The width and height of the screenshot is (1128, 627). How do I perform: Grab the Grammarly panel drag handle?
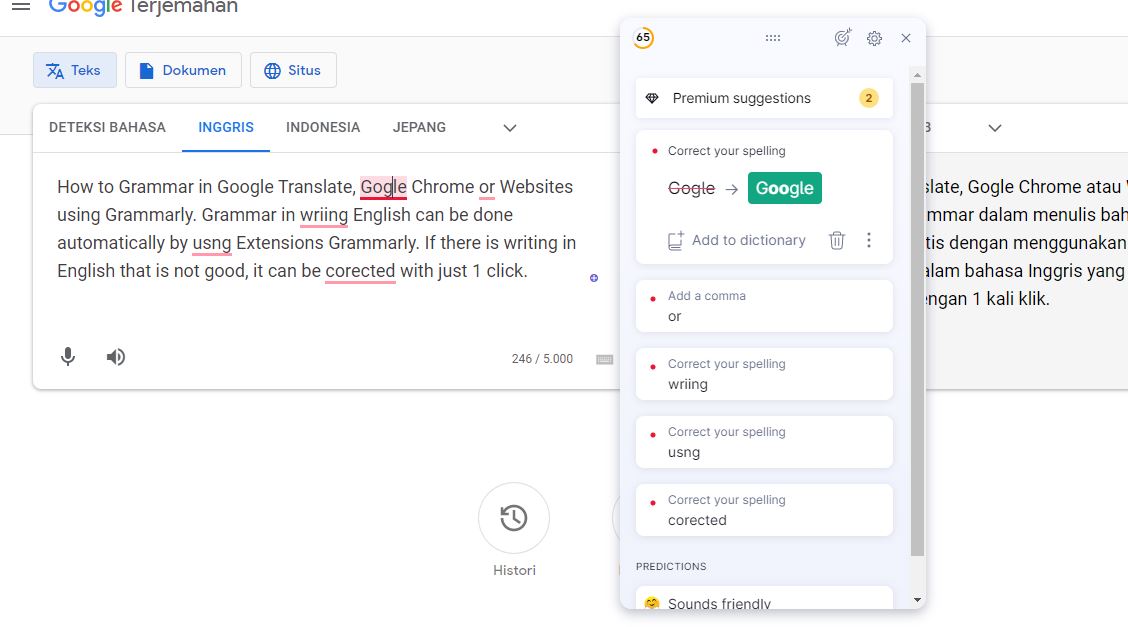(773, 38)
